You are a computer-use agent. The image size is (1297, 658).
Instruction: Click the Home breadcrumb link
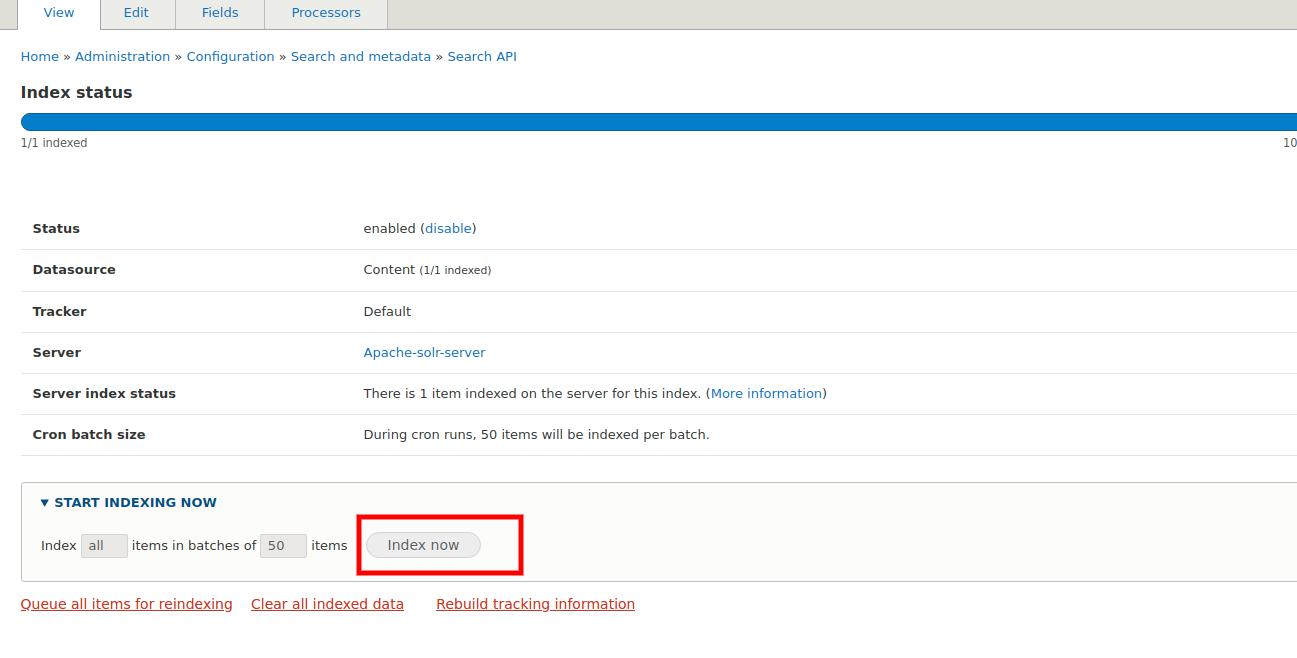pos(39,56)
